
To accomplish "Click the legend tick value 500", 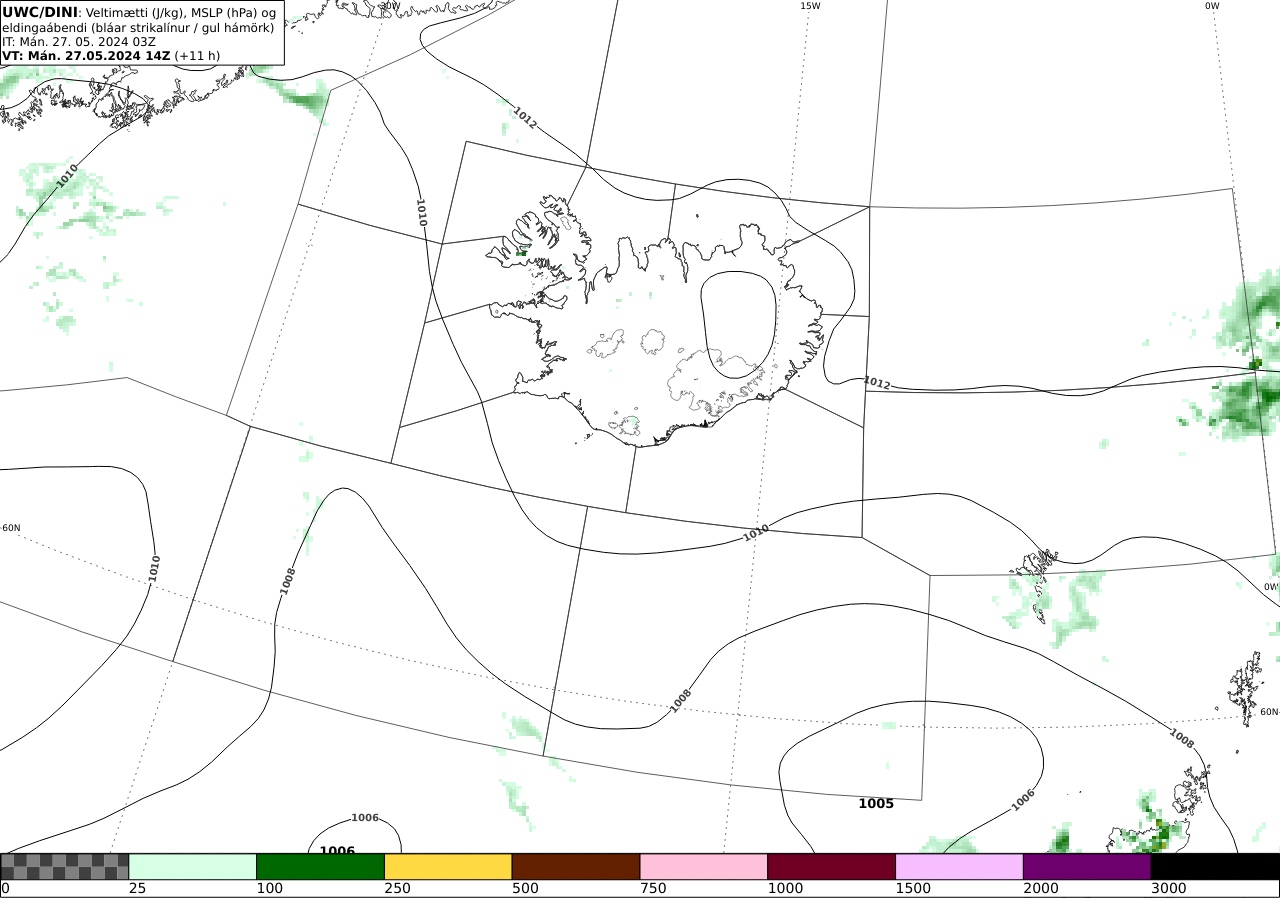I will coord(525,888).
